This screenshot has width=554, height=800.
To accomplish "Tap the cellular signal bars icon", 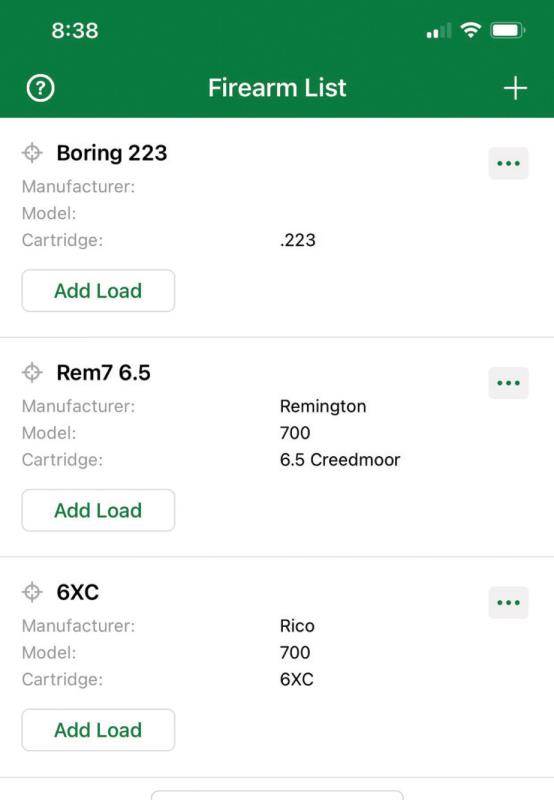I will click(x=439, y=31).
